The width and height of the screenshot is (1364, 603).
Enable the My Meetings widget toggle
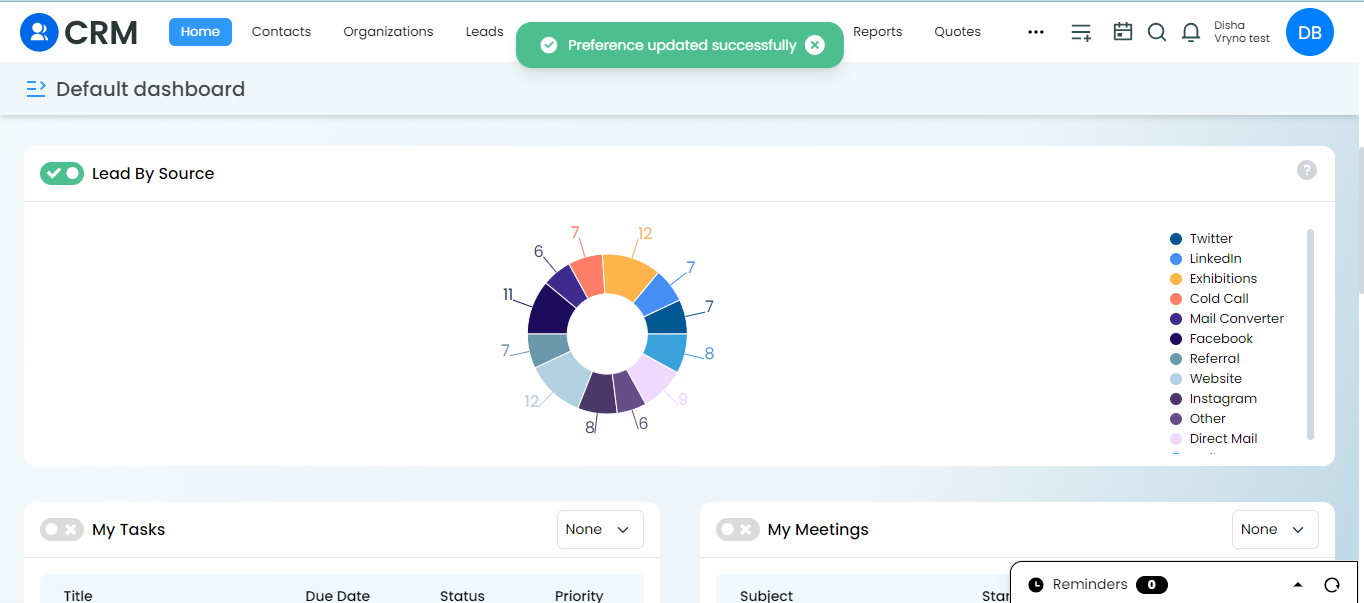pos(738,529)
